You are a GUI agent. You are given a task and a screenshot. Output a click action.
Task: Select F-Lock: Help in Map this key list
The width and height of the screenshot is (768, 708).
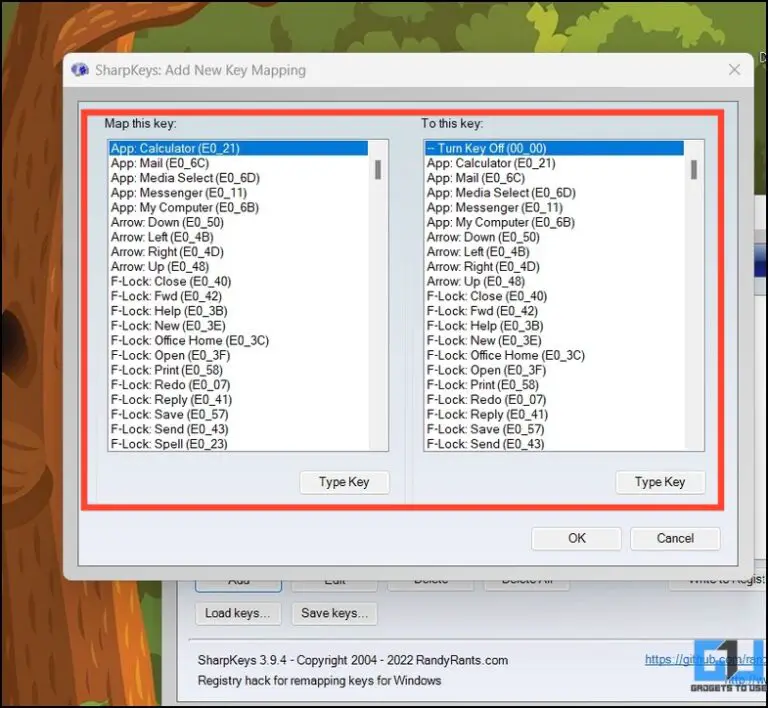[x=239, y=311]
